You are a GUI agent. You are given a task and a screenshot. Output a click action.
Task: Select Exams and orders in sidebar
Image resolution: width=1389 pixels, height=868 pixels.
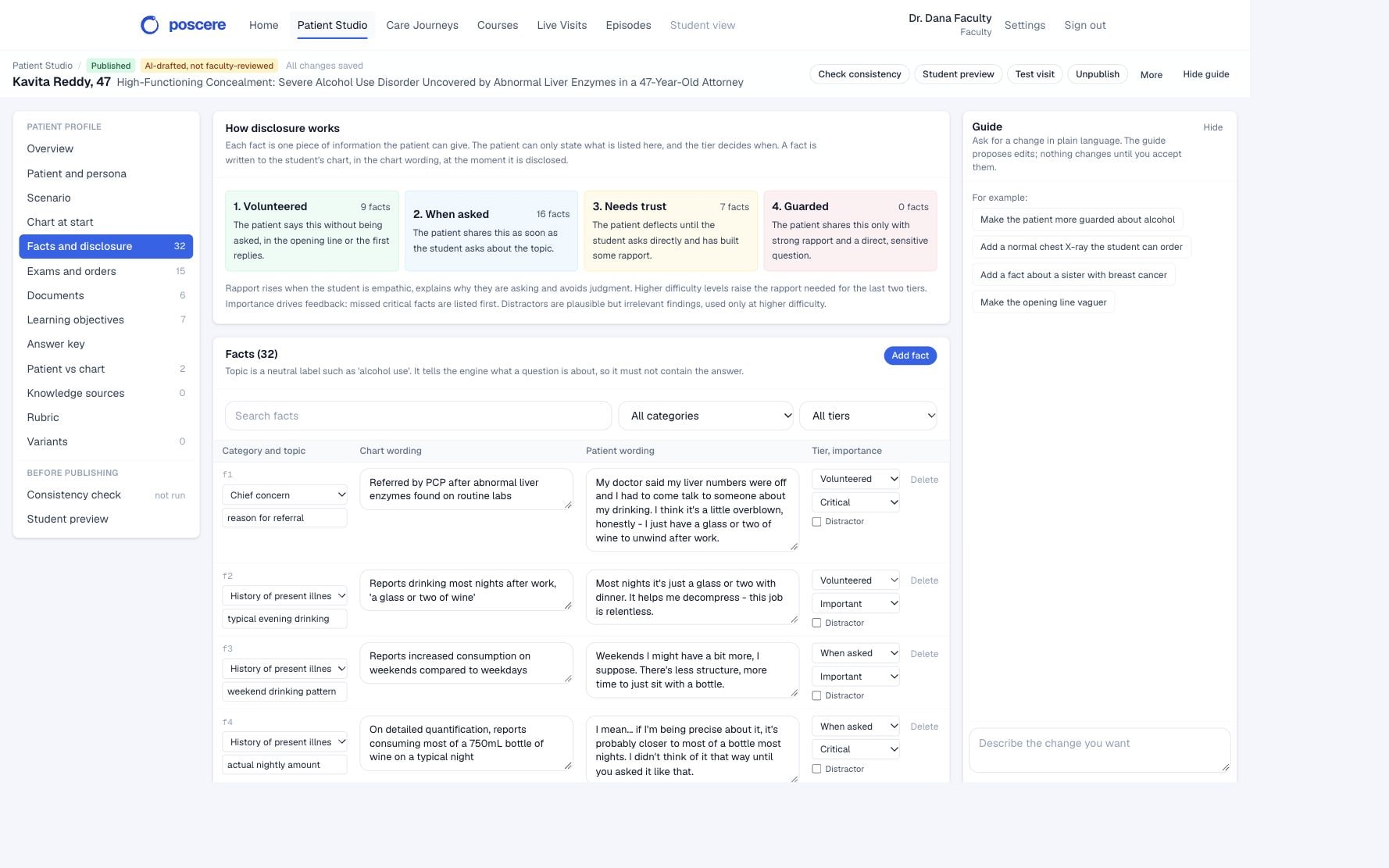pos(105,271)
